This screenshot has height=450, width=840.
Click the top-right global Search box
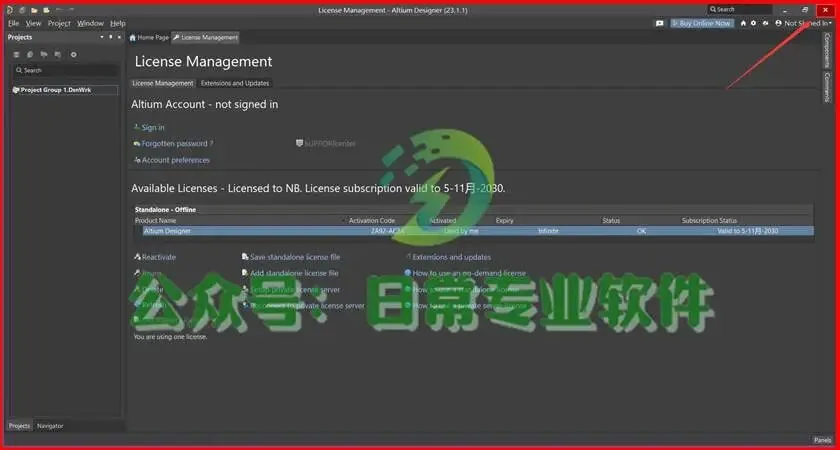pyautogui.click(x=740, y=10)
